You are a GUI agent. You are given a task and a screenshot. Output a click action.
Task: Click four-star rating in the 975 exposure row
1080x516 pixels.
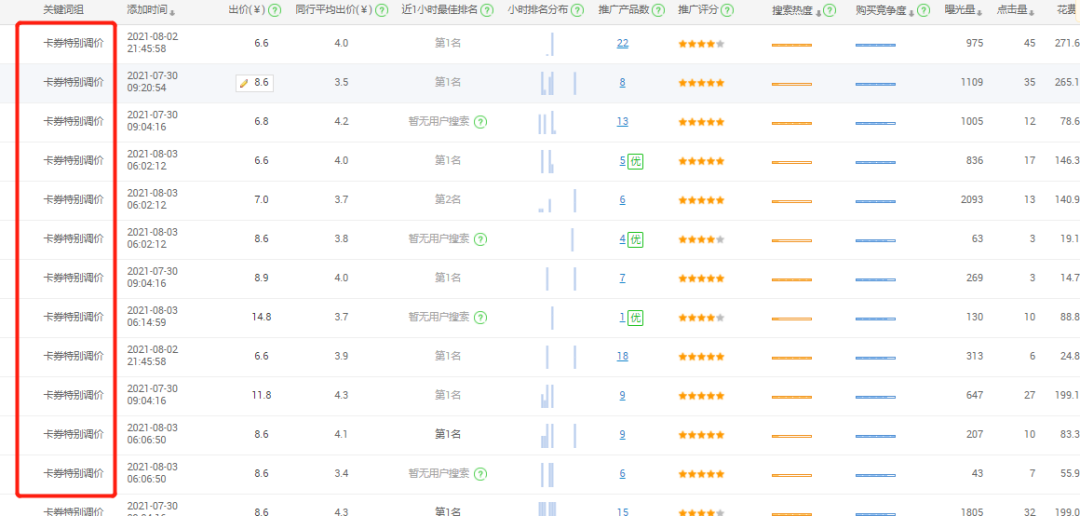pyautogui.click(x=701, y=43)
